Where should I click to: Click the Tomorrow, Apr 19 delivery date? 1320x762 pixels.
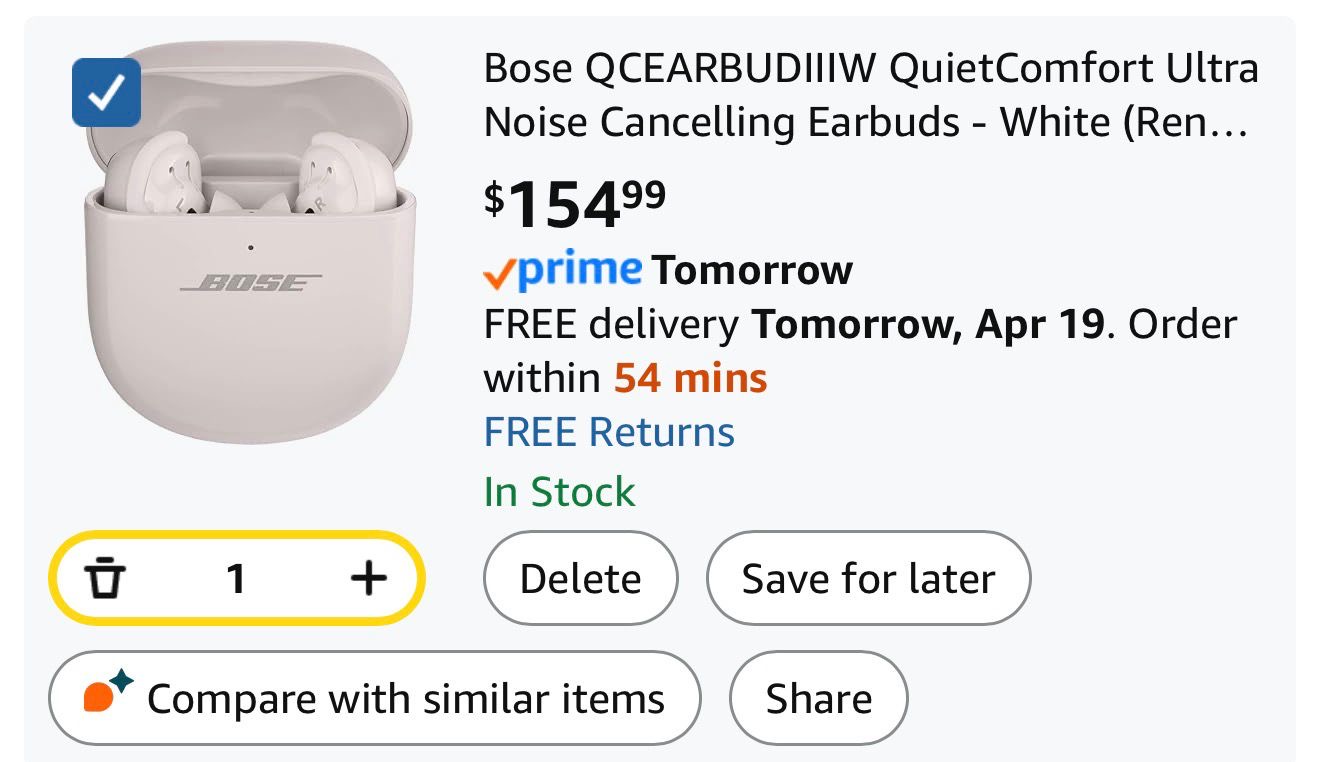click(929, 324)
